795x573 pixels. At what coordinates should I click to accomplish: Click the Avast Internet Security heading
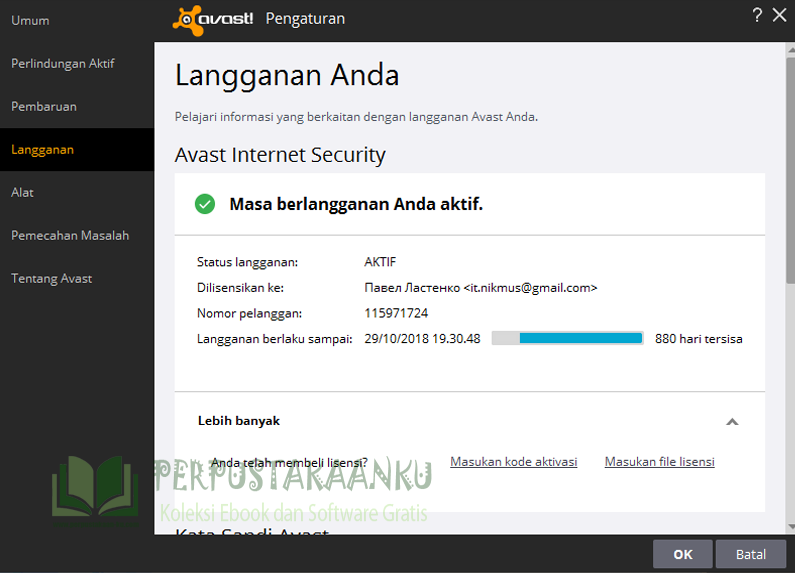(x=280, y=155)
